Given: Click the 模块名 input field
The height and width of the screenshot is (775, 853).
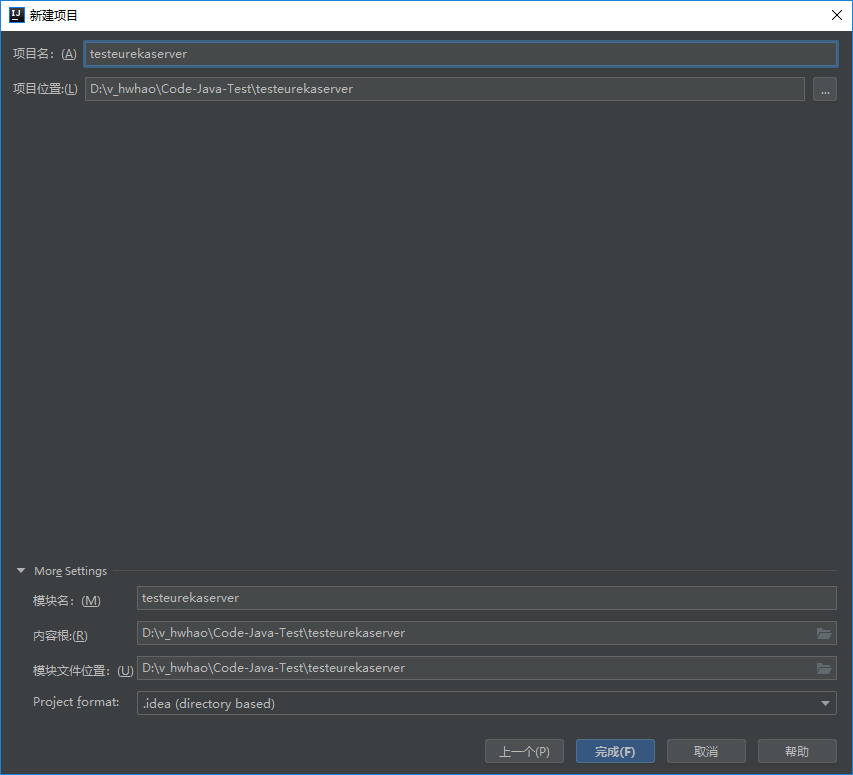Looking at the screenshot, I should (486, 598).
